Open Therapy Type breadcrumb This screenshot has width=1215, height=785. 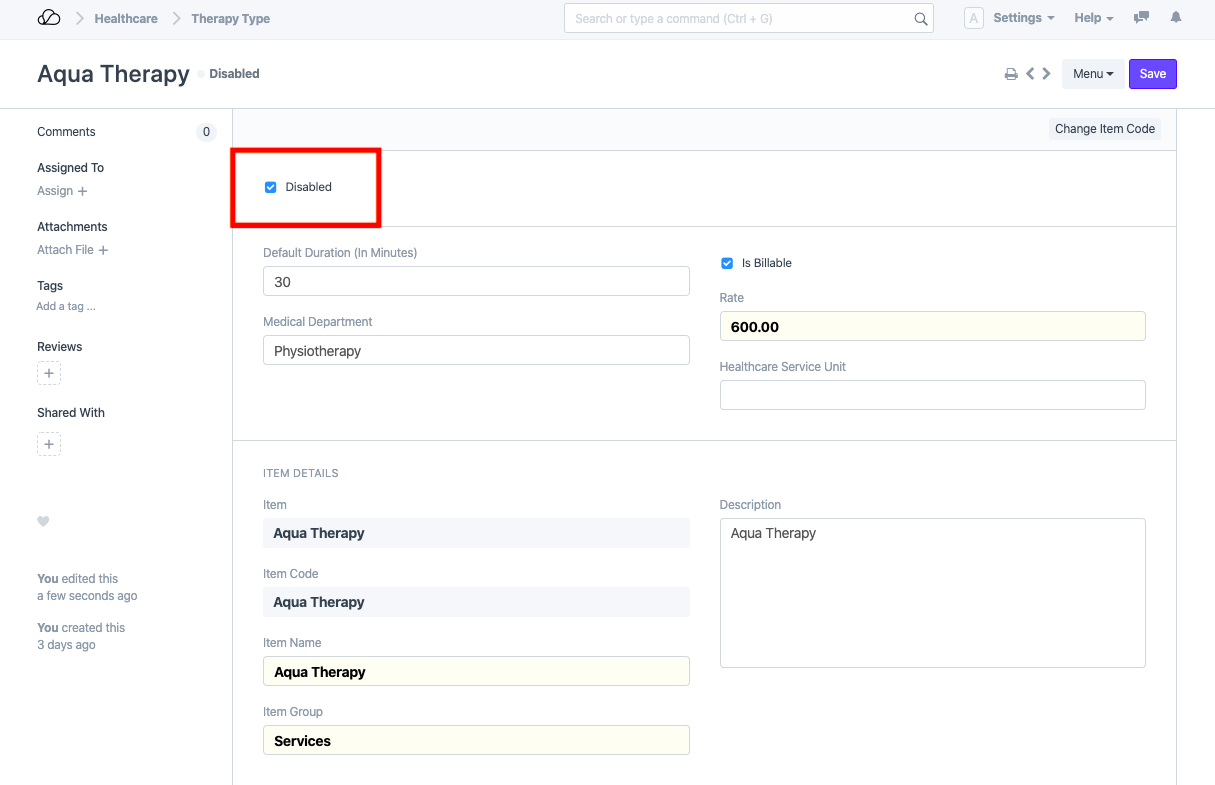pyautogui.click(x=230, y=18)
